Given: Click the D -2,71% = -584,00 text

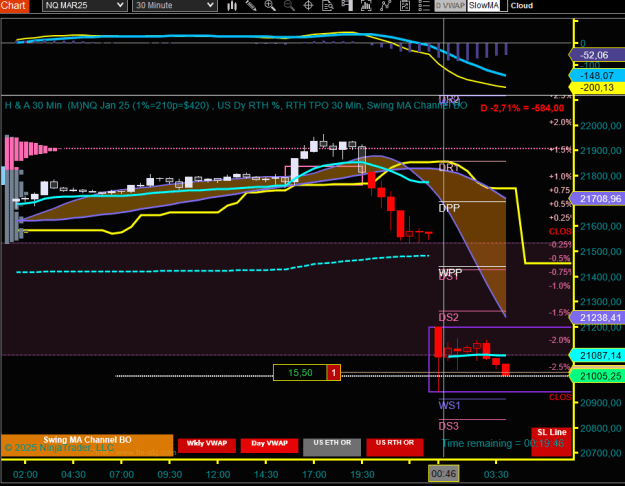Looking at the screenshot, I should click(x=522, y=108).
